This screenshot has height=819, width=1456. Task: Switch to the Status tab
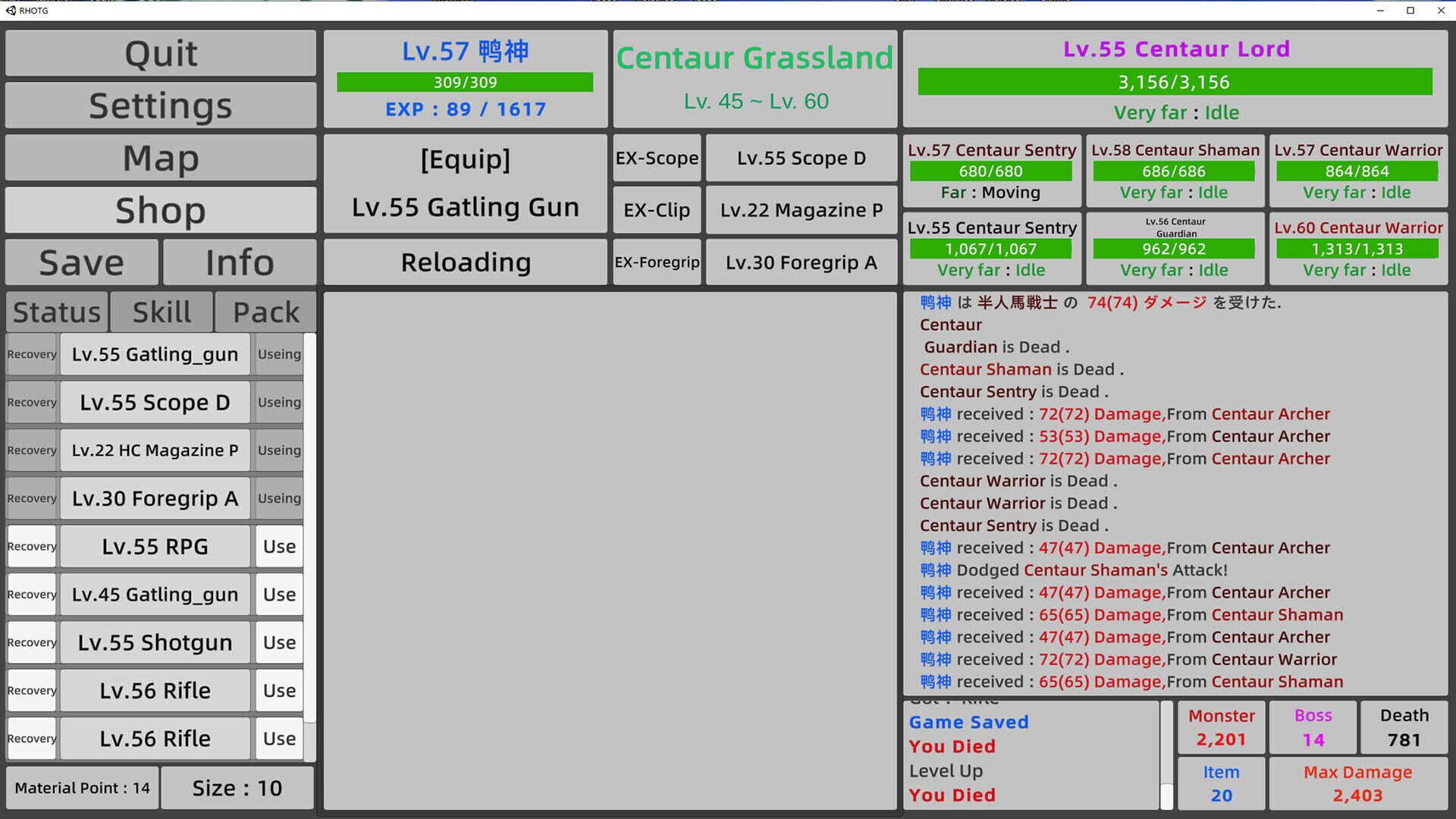pyautogui.click(x=55, y=311)
